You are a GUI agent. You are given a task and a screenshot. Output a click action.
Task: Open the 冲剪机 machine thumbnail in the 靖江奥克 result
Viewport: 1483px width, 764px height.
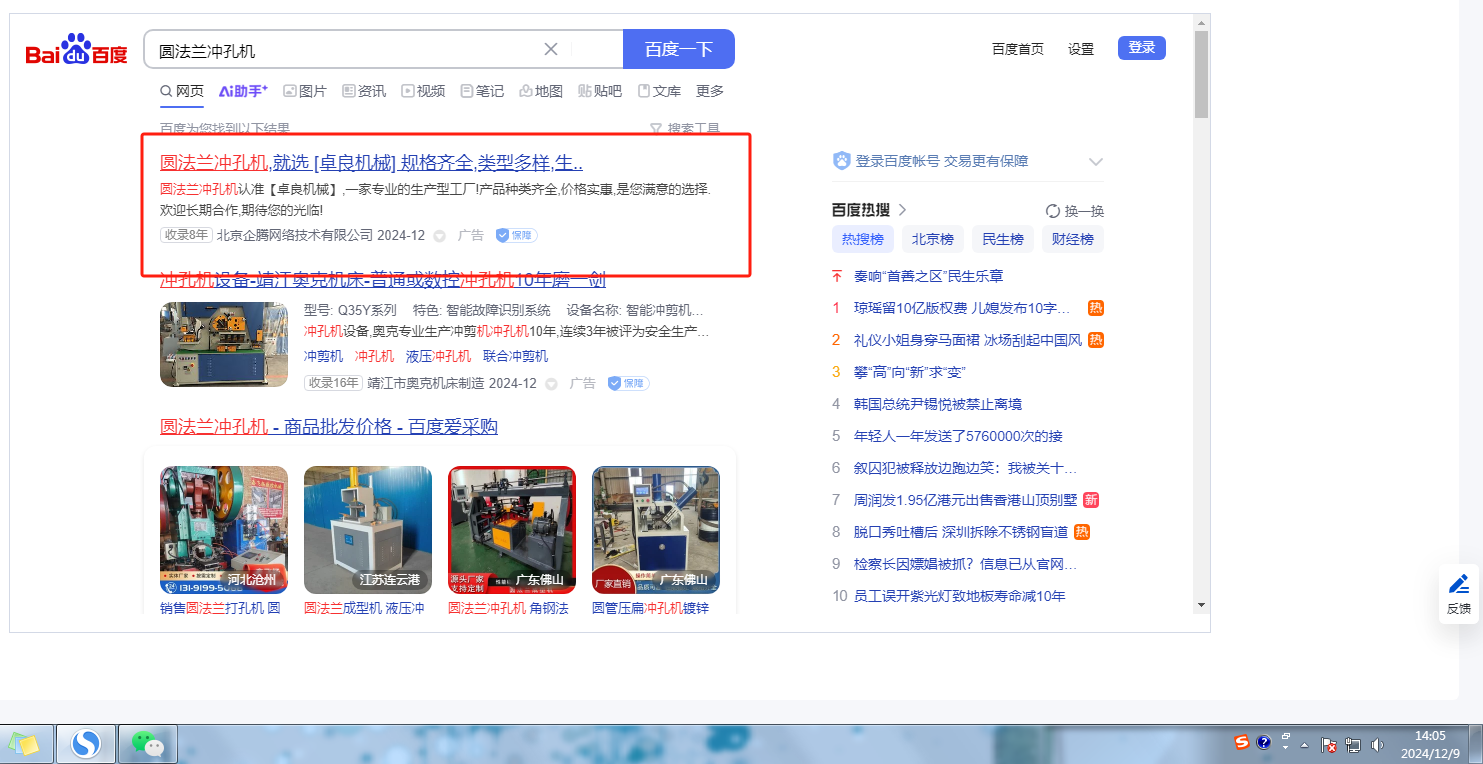point(224,344)
